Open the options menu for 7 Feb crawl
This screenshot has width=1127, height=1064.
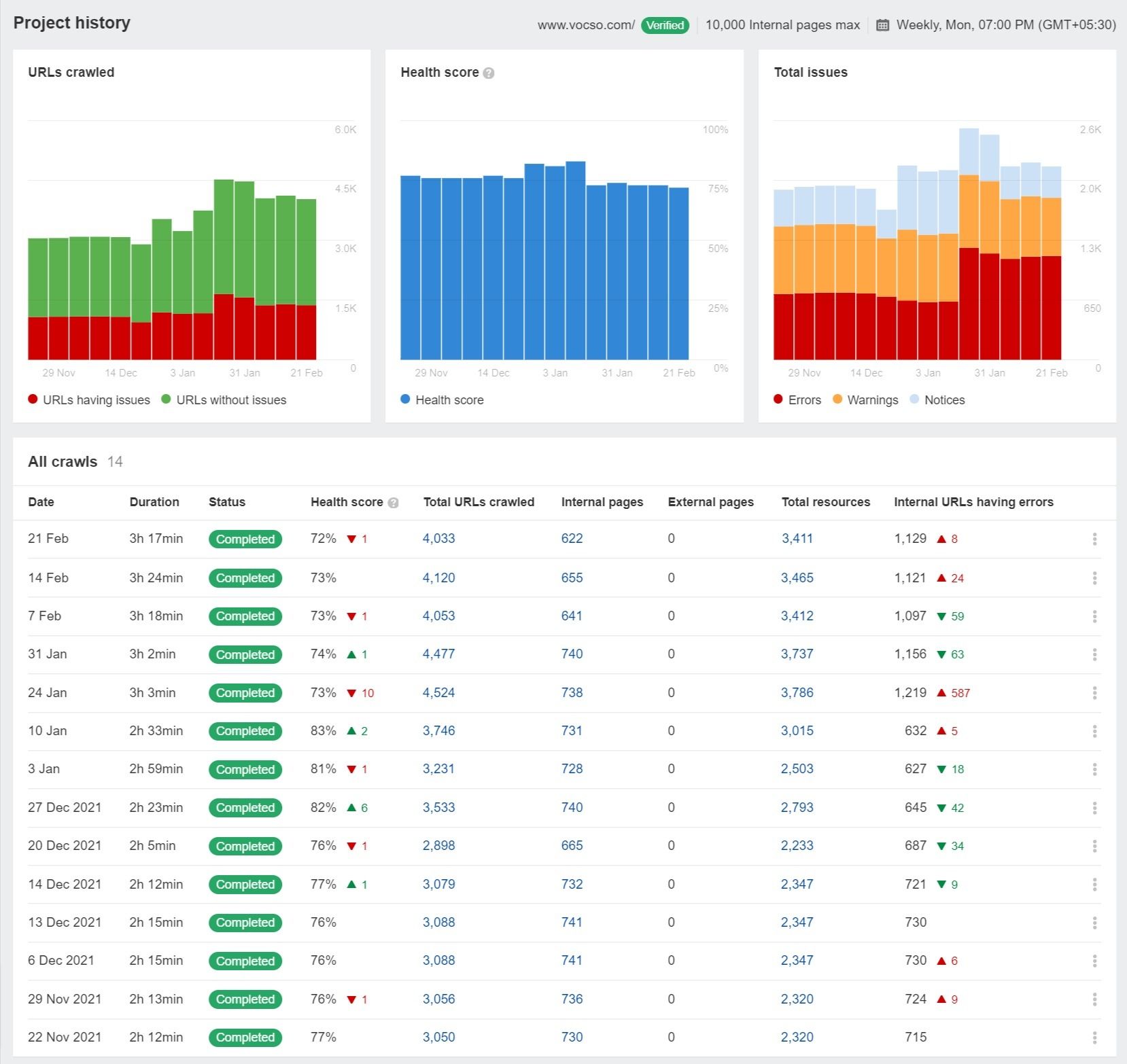tap(1094, 616)
